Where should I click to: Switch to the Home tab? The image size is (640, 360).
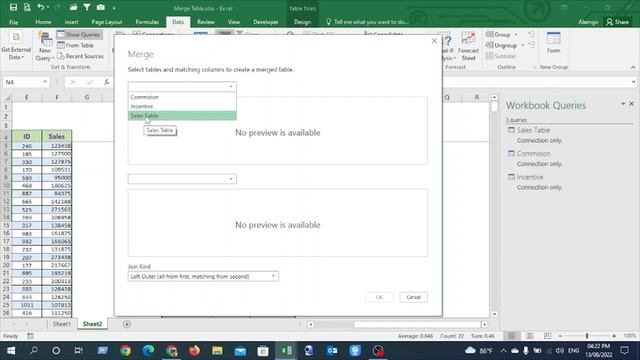tap(43, 22)
